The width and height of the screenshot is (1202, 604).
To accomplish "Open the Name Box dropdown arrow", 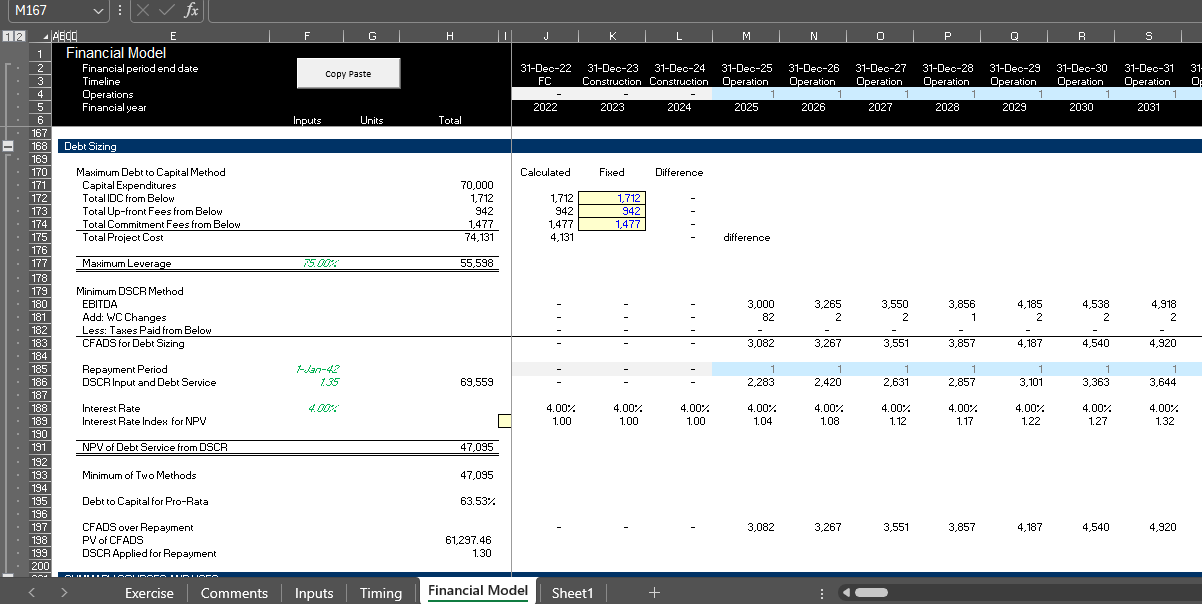I will pyautogui.click(x=98, y=10).
